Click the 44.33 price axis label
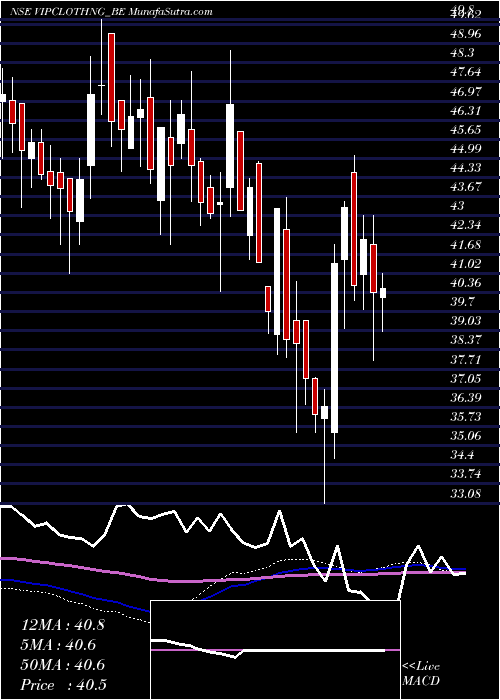Screen dimensions: 500x700 pyautogui.click(x=466, y=168)
